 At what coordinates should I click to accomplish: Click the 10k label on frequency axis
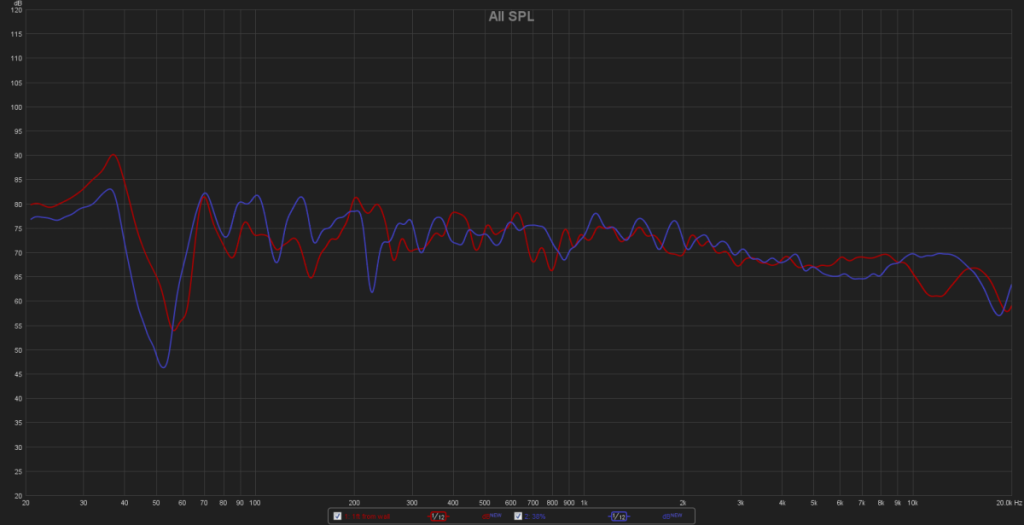912,502
